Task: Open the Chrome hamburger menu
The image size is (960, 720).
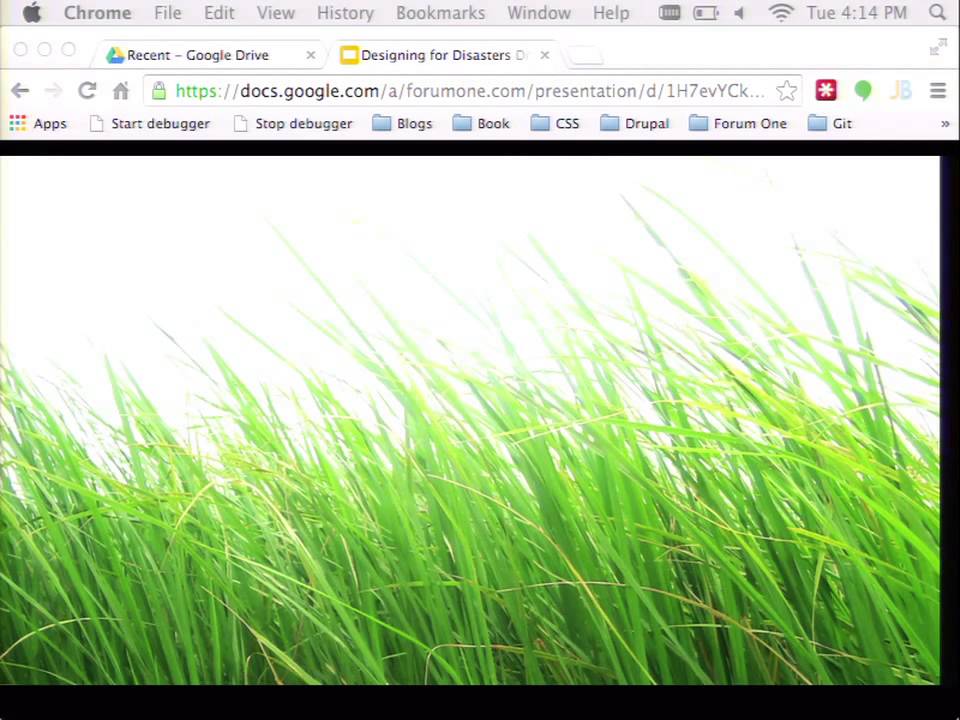Action: point(938,91)
